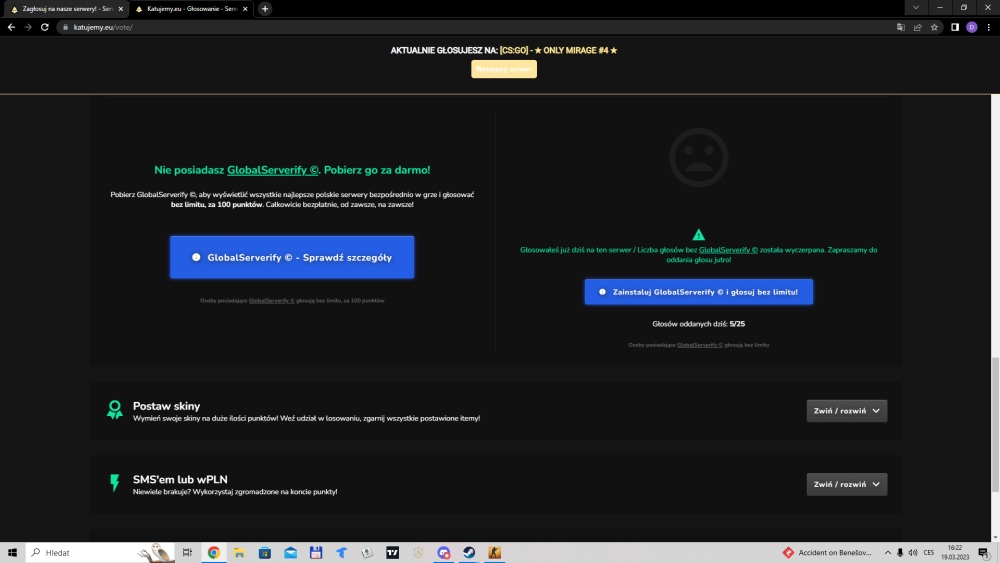Open the Chrome three-dot menu
Viewport: 1000px width, 563px height.
click(x=989, y=27)
